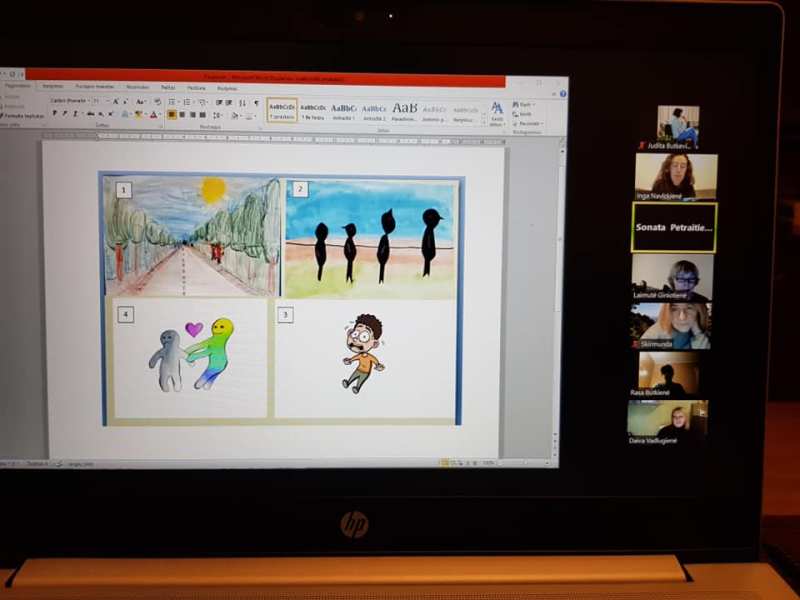The height and width of the screenshot is (600, 800).
Task: Click the Clear Formatting icon
Action: pos(158,102)
